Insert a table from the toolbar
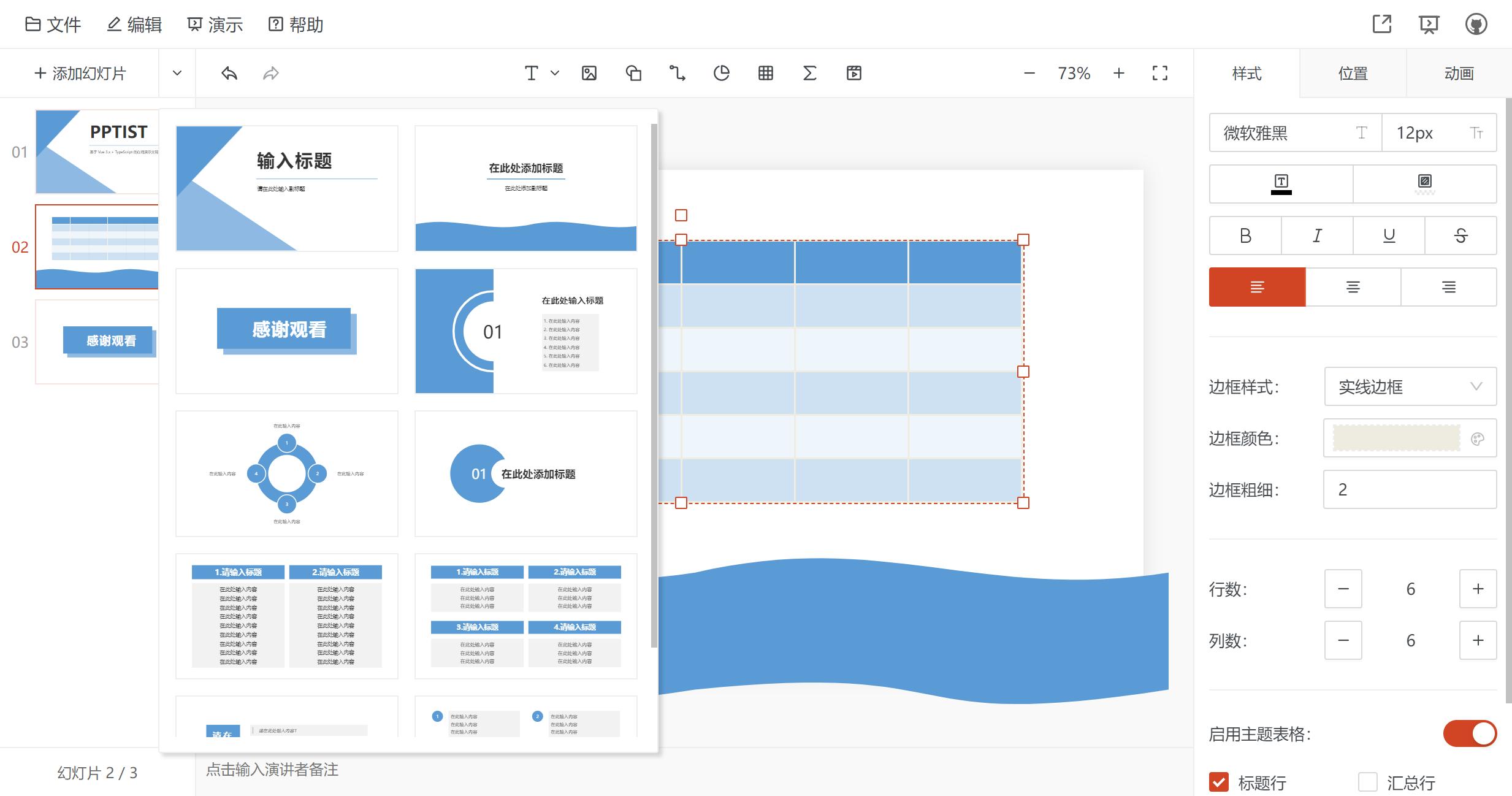Screen dimensions: 1512x796 pyautogui.click(x=765, y=74)
